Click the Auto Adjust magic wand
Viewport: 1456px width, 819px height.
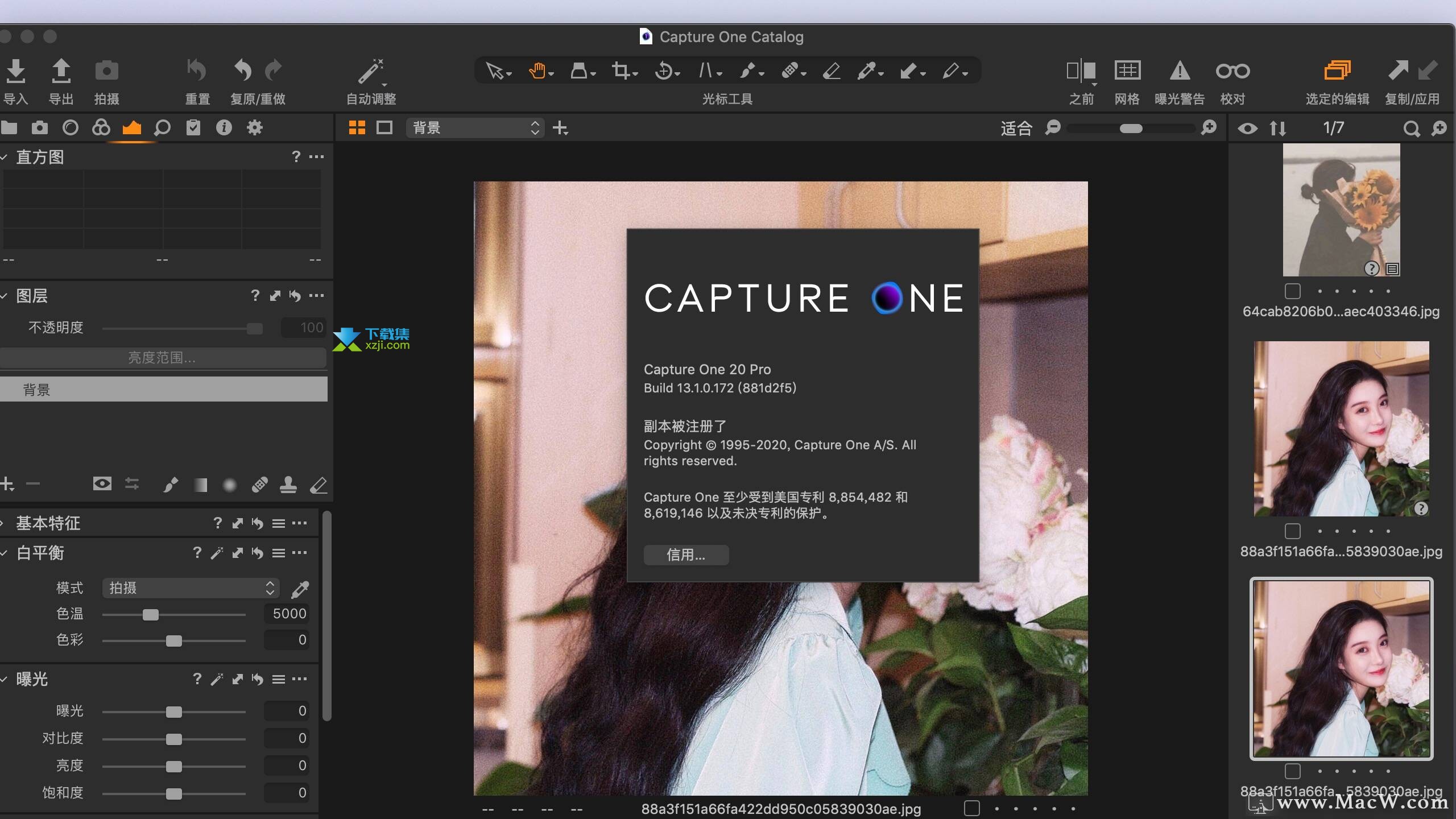tap(371, 72)
